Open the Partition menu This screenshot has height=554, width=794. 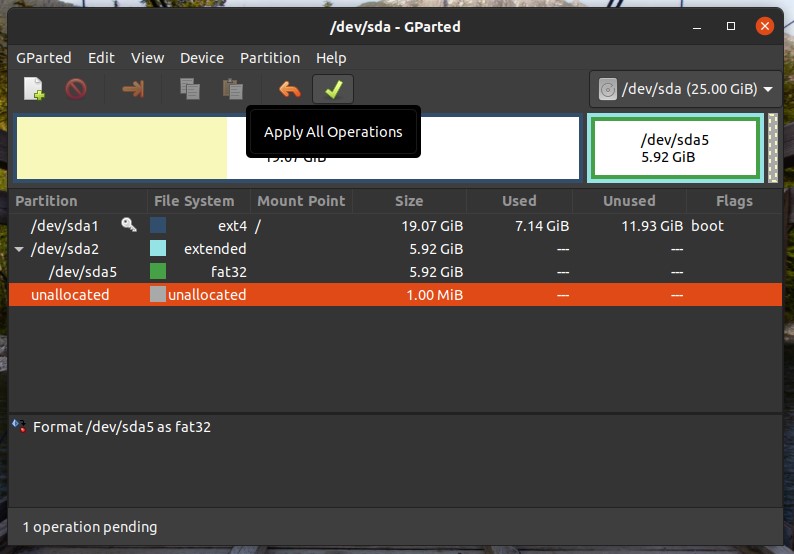[x=269, y=58]
